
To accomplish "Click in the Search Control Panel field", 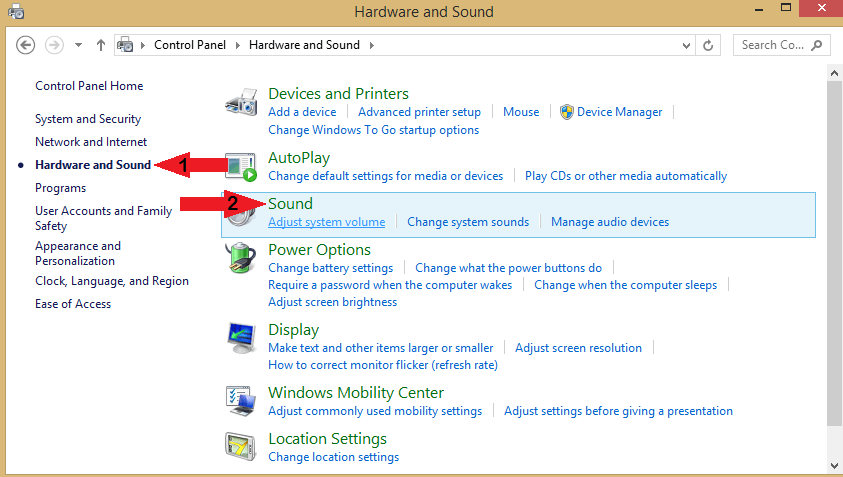I will (772, 45).
